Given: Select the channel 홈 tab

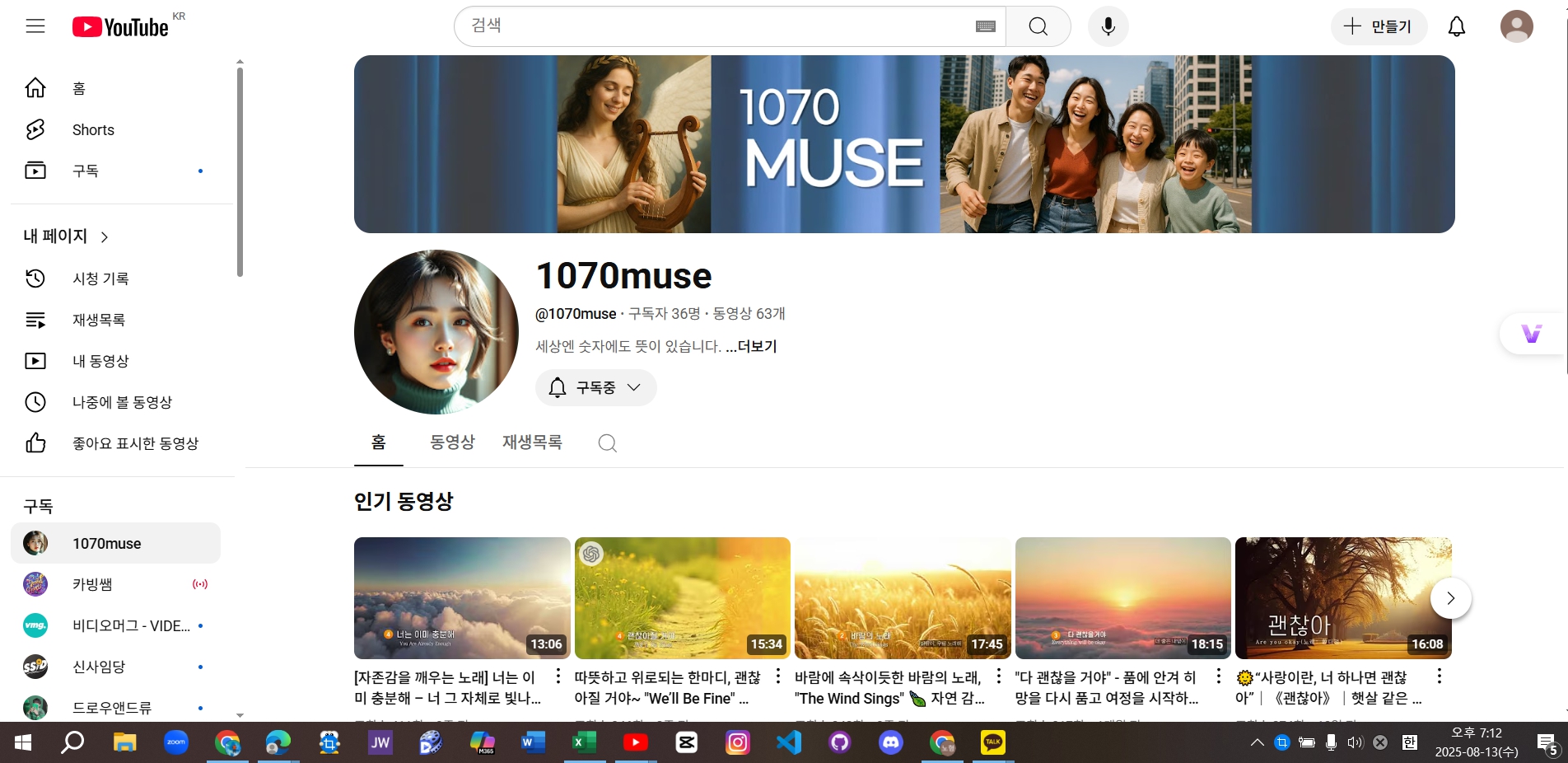Looking at the screenshot, I should [379, 442].
